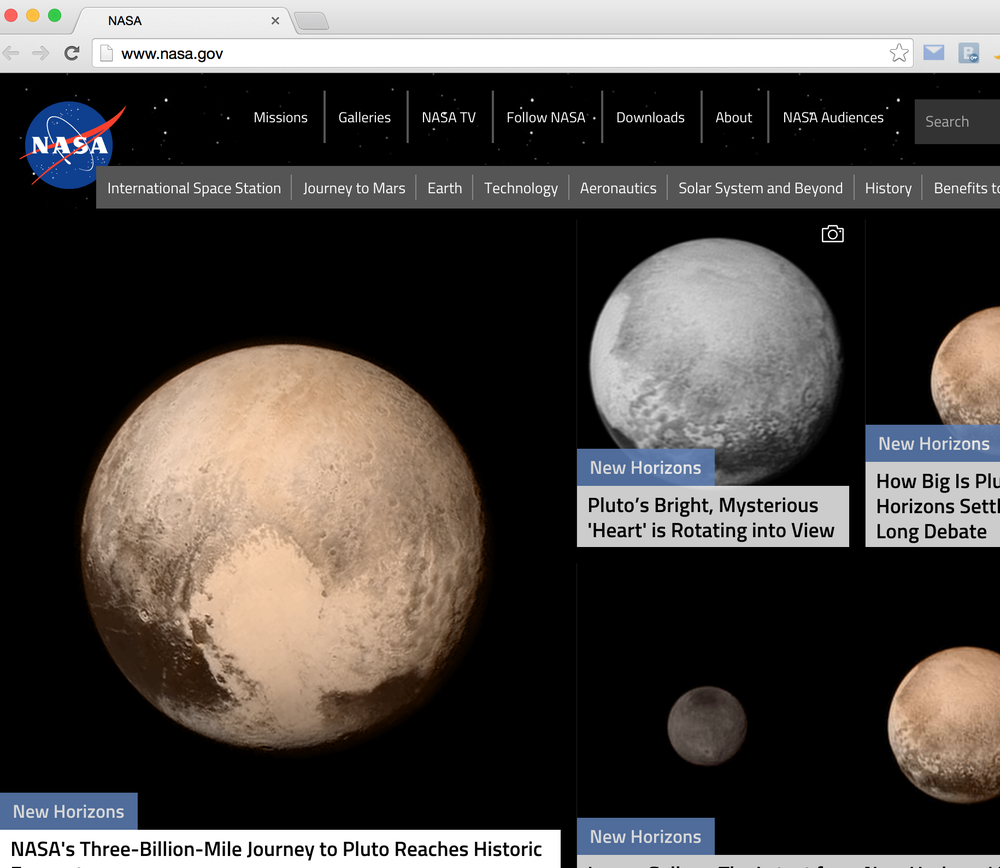Close the NASA browser tab

(x=275, y=21)
